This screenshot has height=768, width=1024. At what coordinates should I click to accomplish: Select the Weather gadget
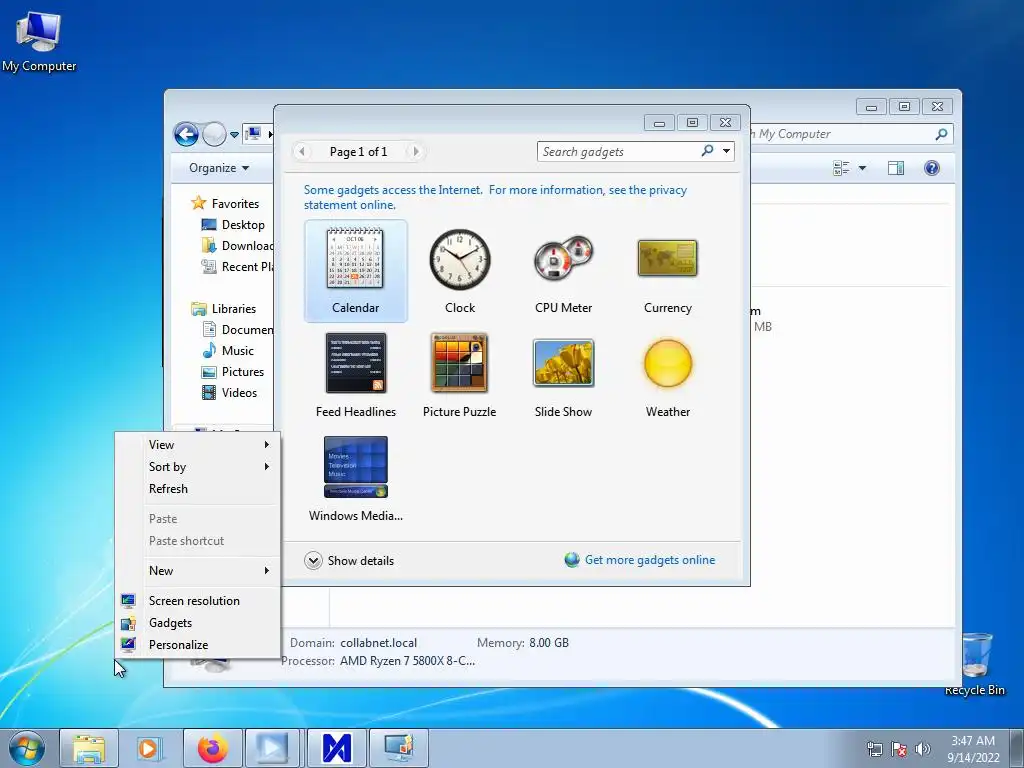click(x=667, y=375)
